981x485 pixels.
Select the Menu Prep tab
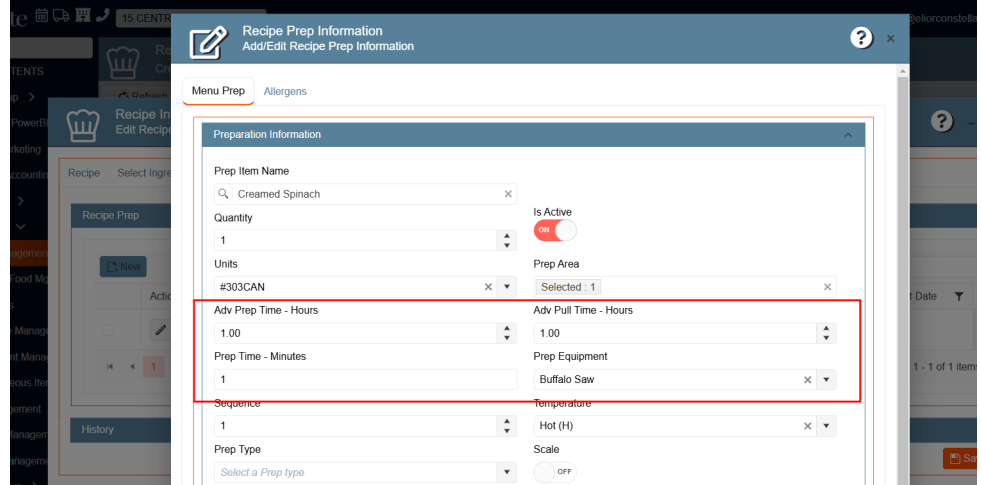click(218, 91)
